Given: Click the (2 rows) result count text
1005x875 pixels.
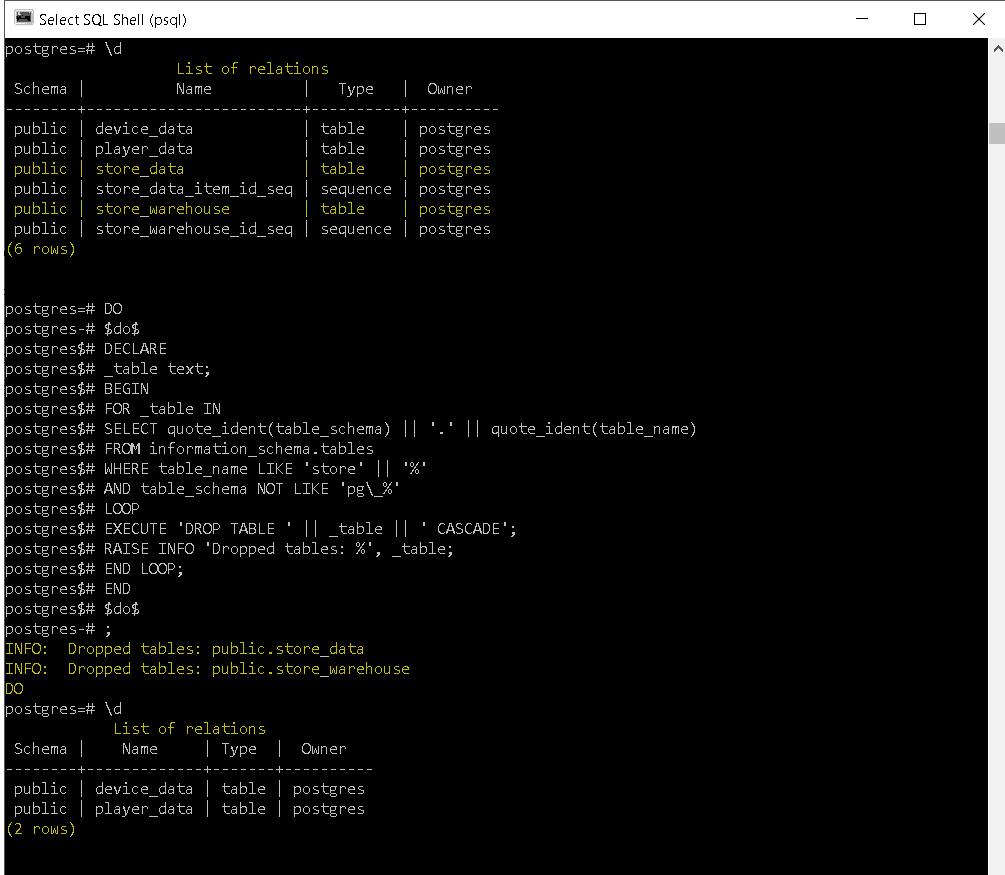Looking at the screenshot, I should [x=40, y=828].
